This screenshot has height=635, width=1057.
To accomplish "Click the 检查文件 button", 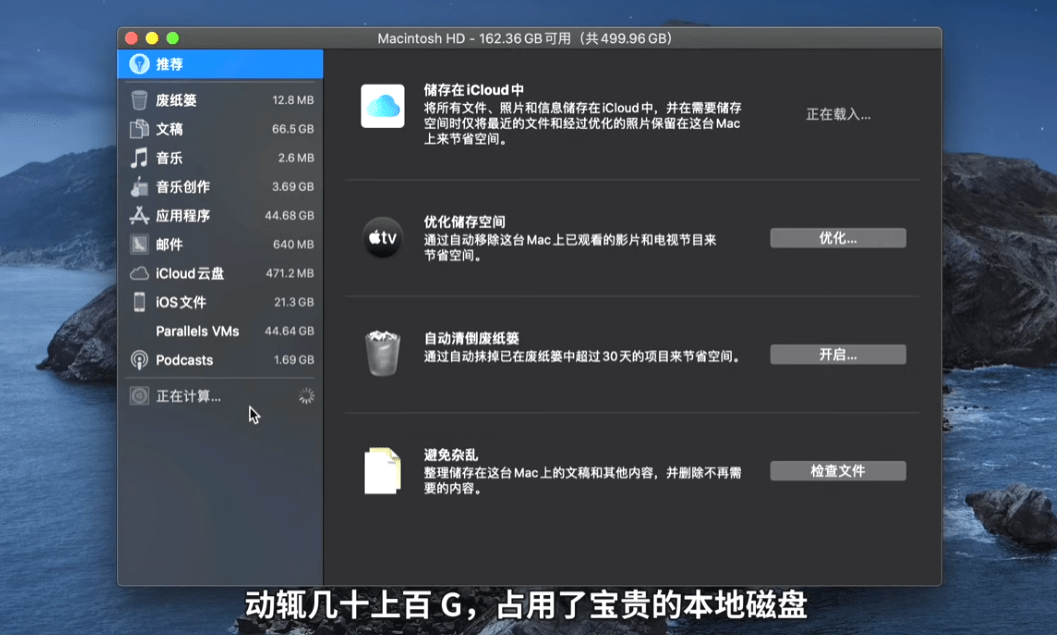I will click(x=838, y=471).
